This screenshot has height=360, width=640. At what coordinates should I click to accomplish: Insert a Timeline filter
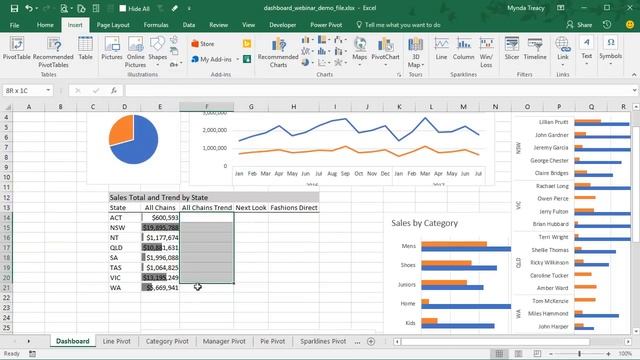535,49
